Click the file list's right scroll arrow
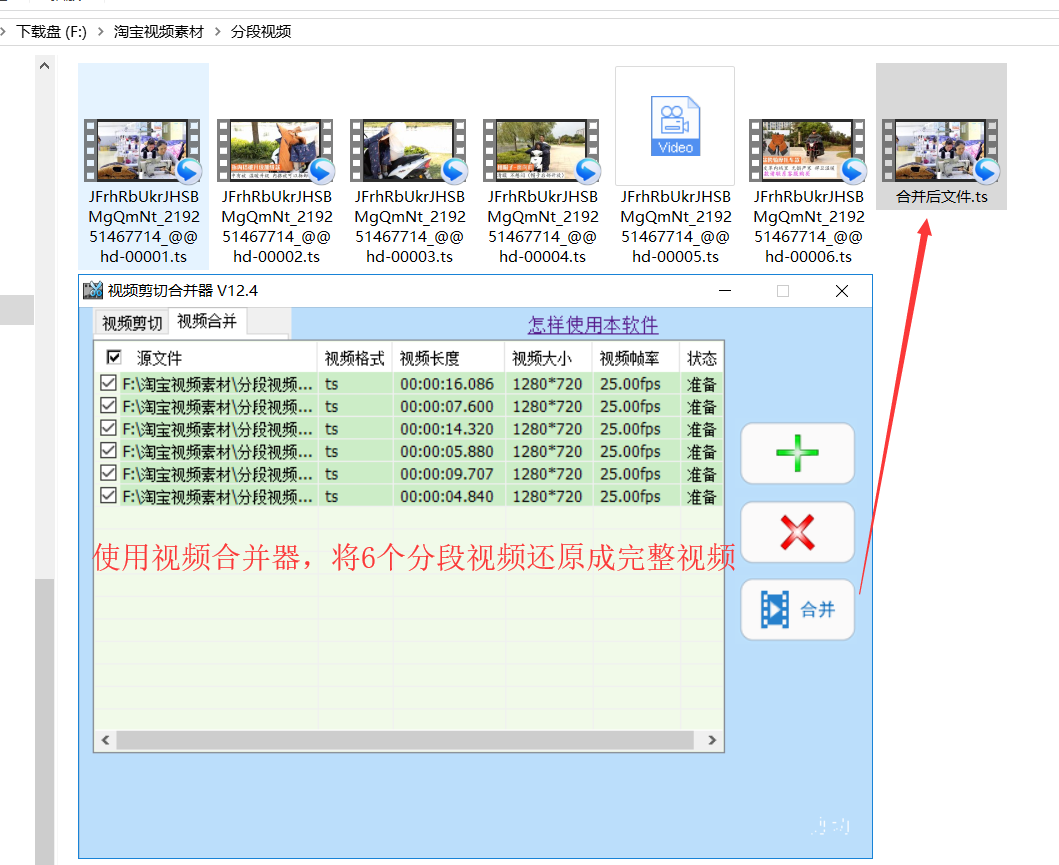The image size is (1059, 865). coord(712,741)
